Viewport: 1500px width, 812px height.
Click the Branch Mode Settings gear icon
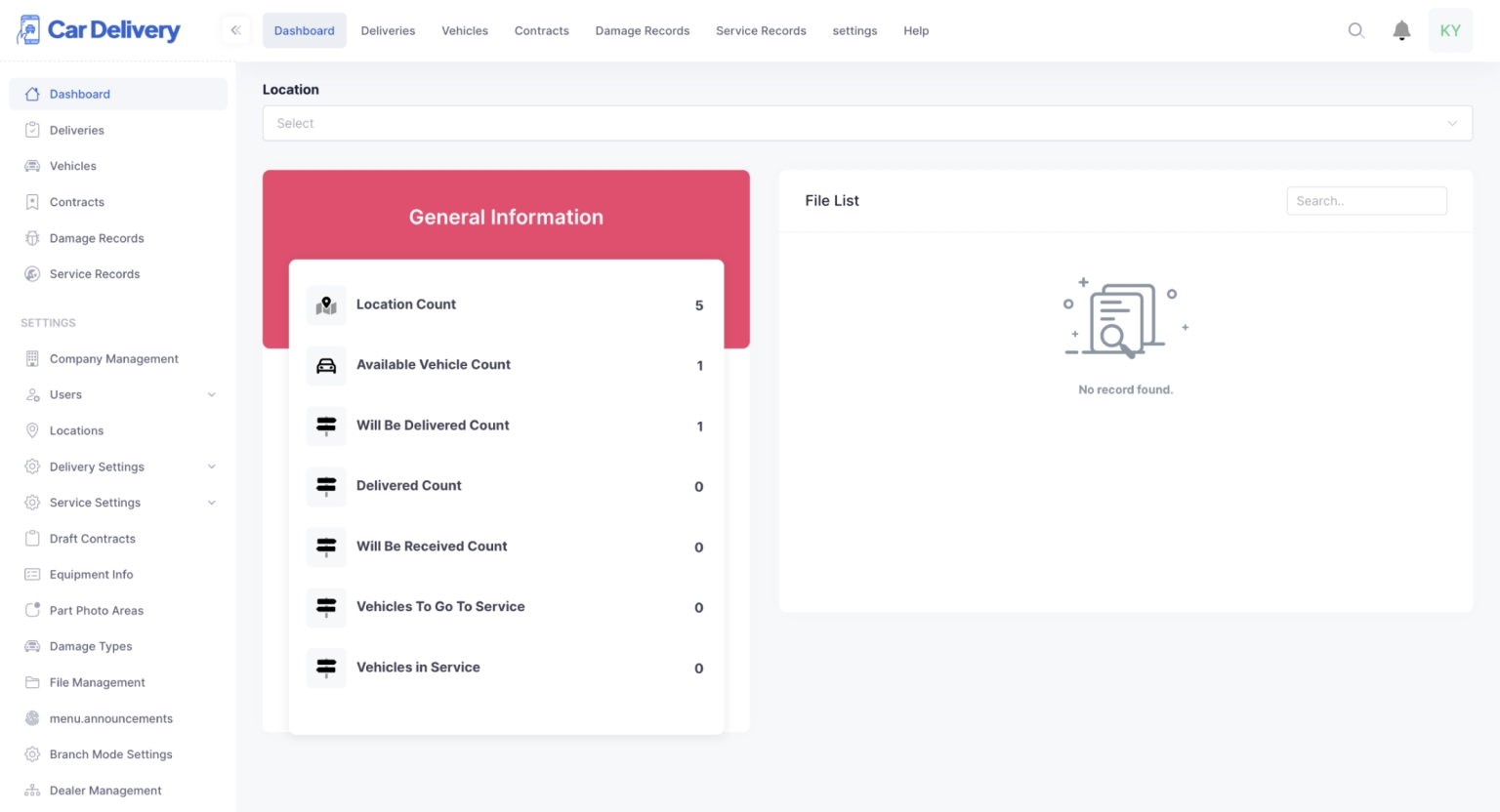(x=32, y=754)
